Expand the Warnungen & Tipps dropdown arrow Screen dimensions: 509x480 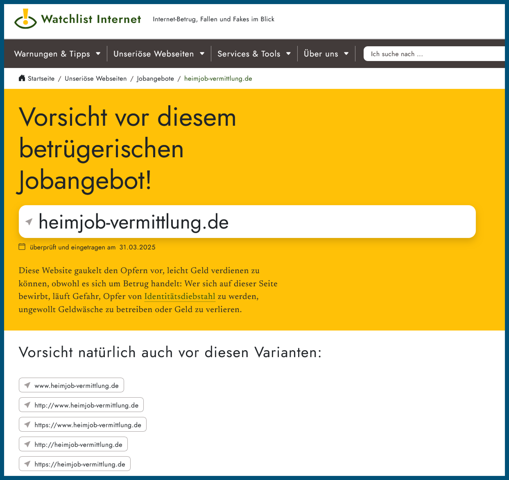[98, 54]
